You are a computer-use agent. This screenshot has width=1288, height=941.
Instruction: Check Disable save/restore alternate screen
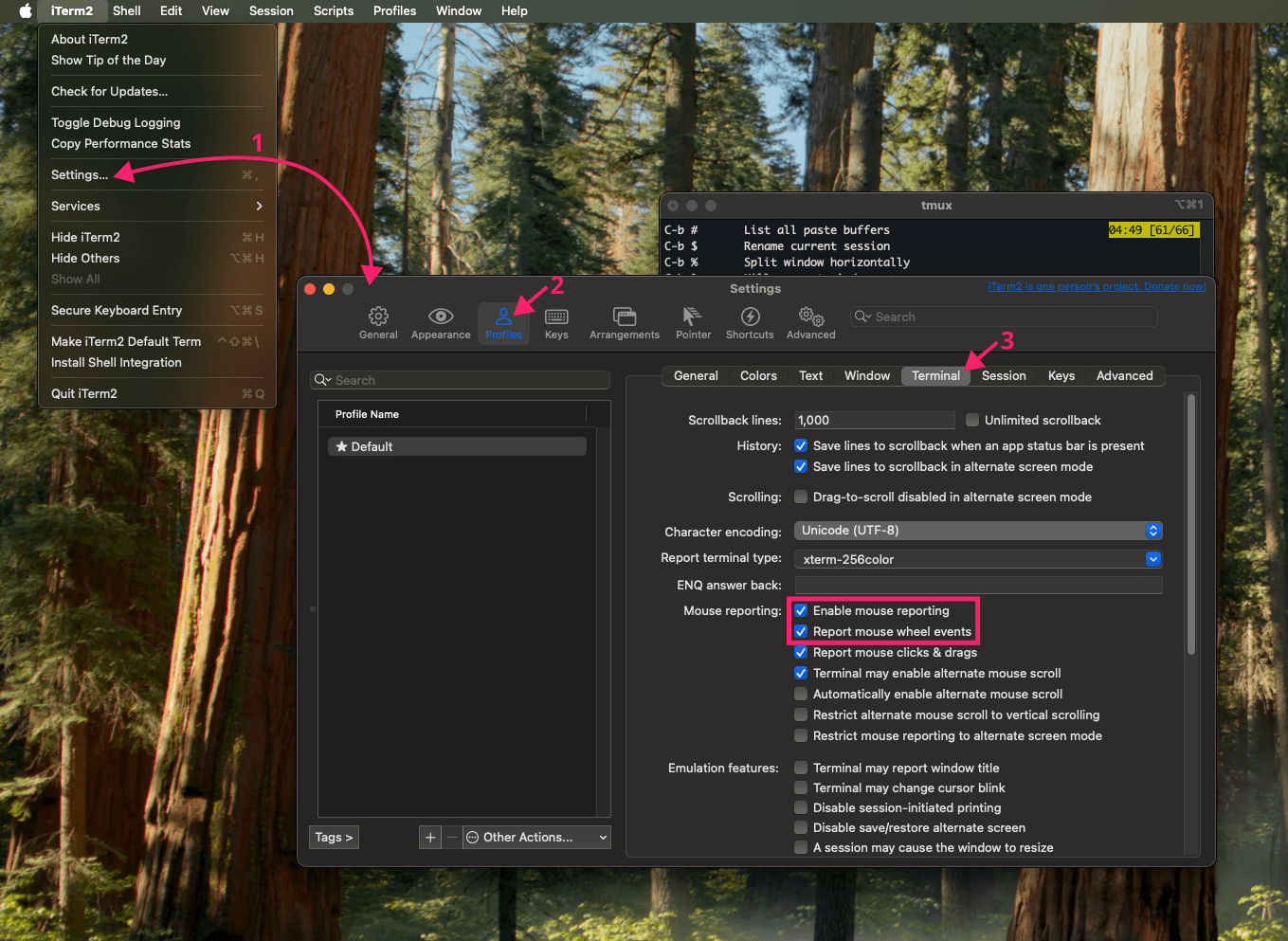click(801, 827)
